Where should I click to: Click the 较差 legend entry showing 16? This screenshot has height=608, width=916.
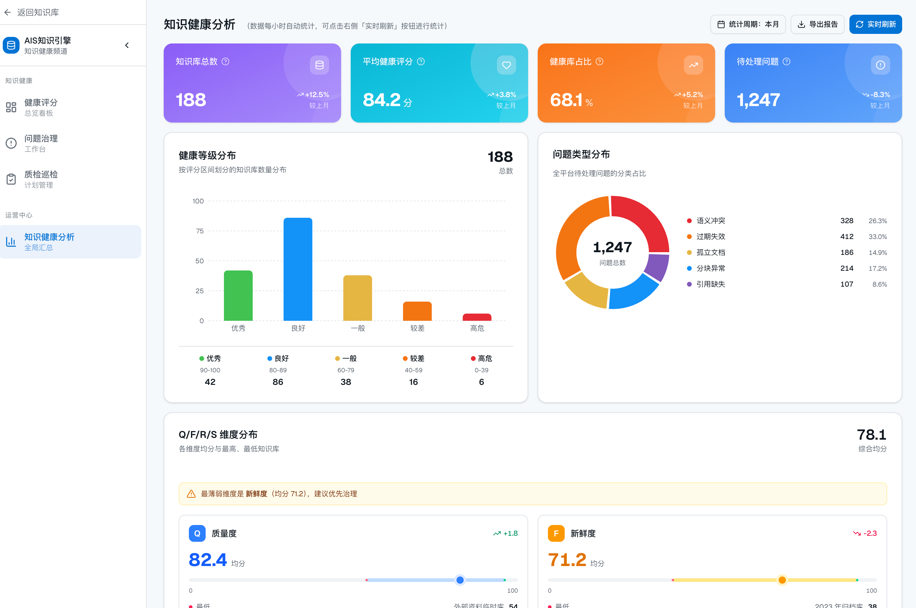tap(414, 370)
